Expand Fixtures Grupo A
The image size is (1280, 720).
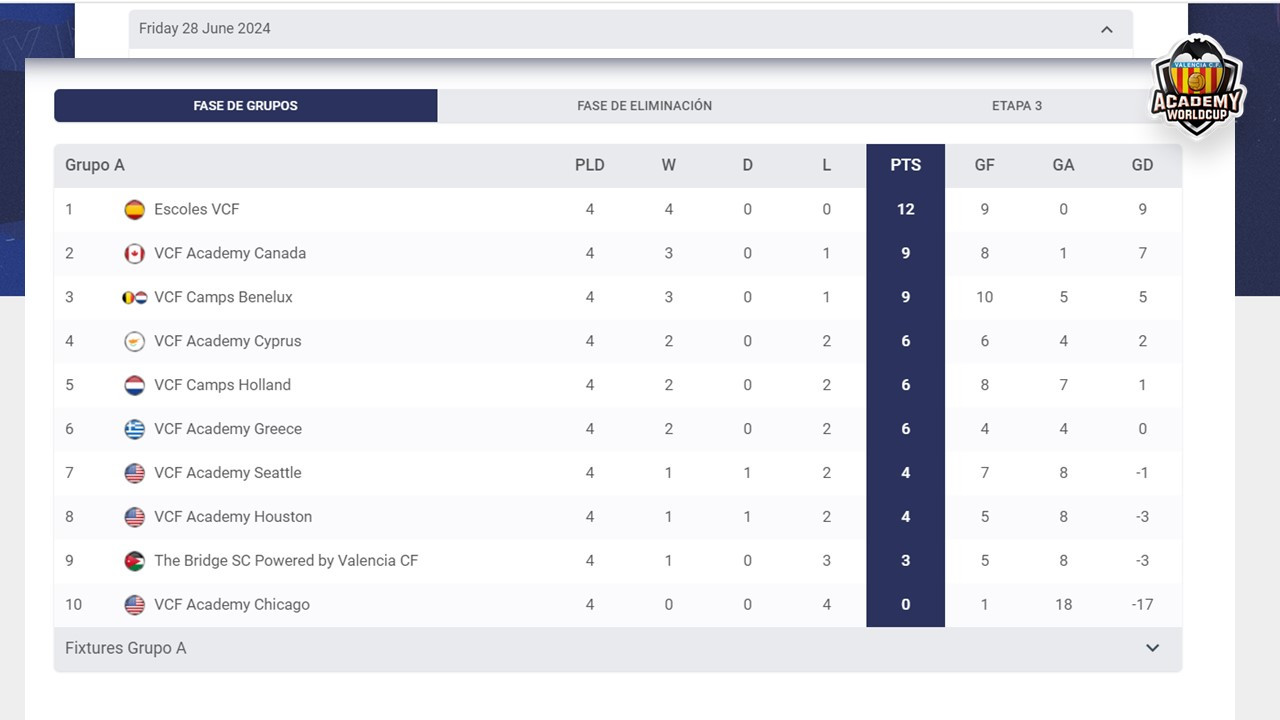pos(1152,648)
